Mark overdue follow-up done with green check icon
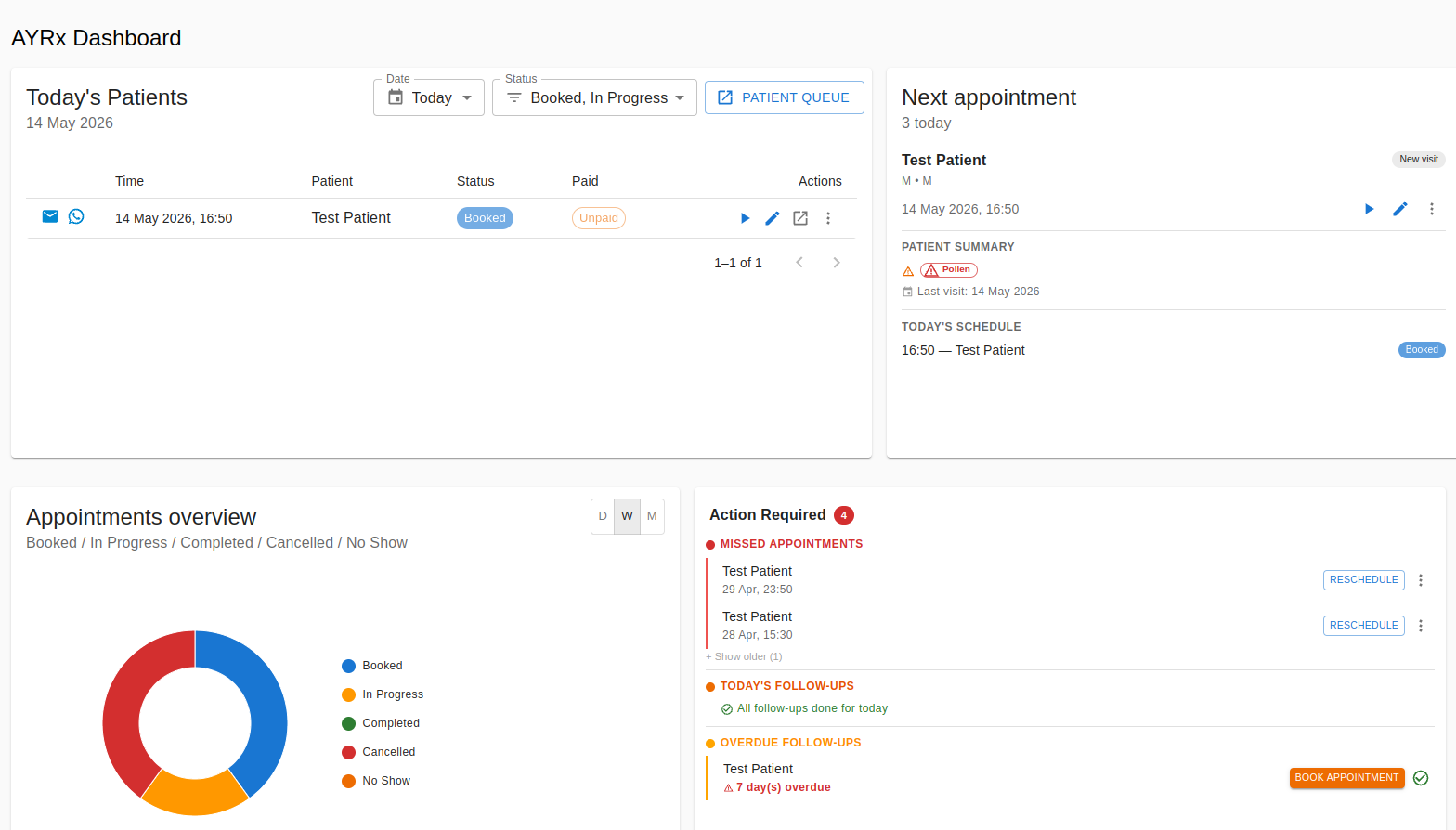This screenshot has width=1456, height=830. tap(1421, 778)
